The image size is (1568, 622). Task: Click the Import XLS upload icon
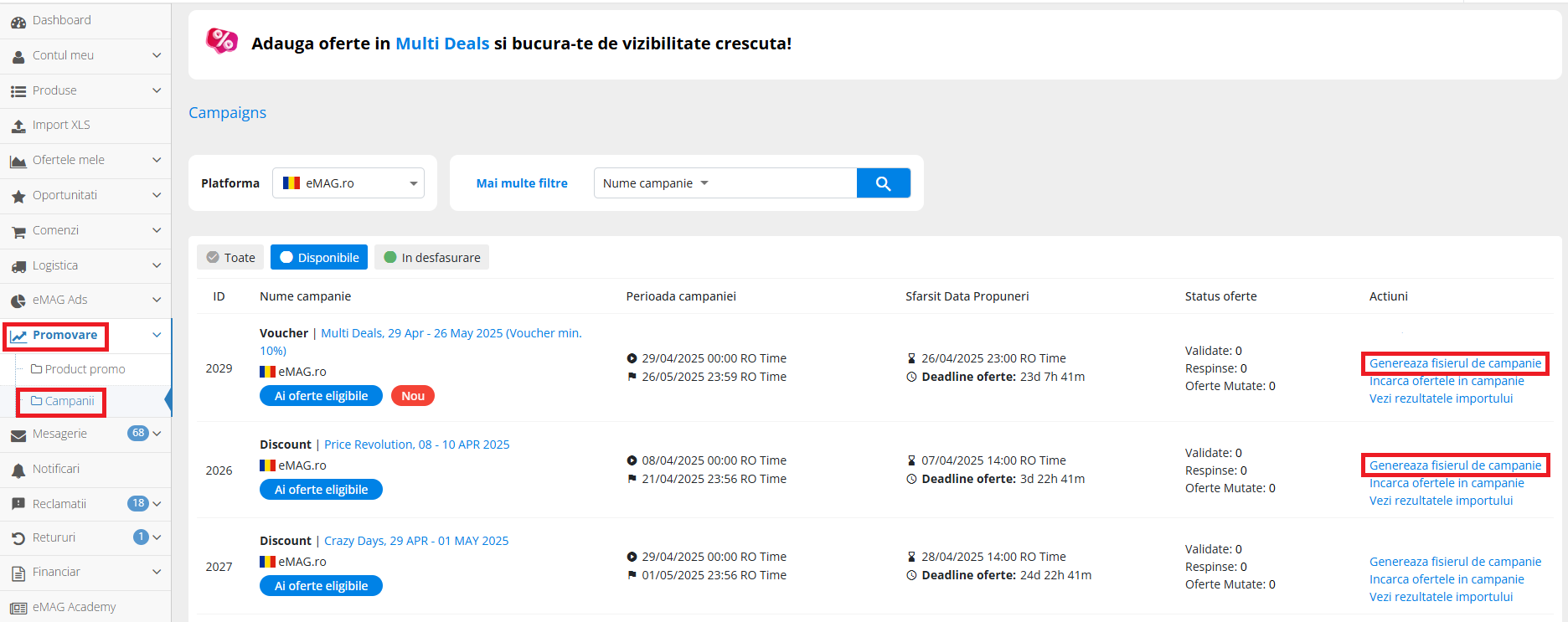(18, 126)
